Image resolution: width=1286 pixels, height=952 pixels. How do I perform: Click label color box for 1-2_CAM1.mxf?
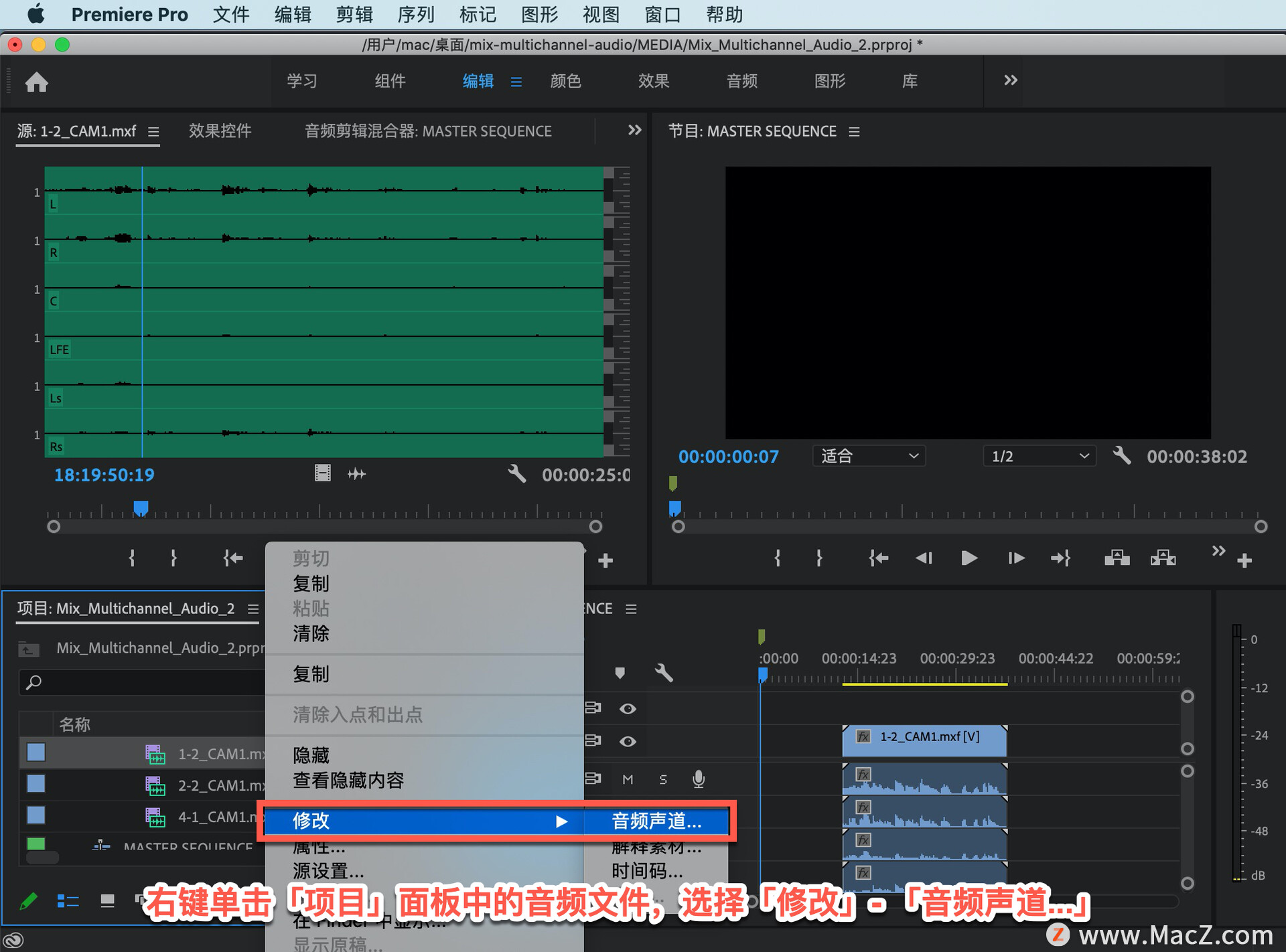click(x=36, y=752)
